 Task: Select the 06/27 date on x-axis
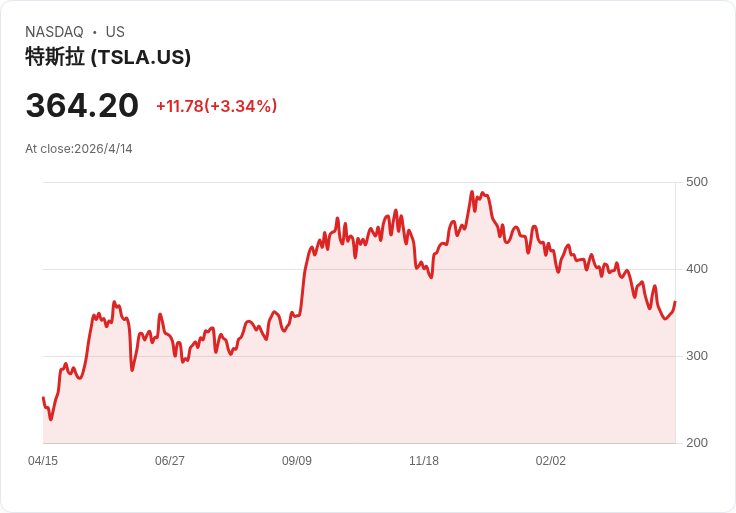click(x=170, y=461)
